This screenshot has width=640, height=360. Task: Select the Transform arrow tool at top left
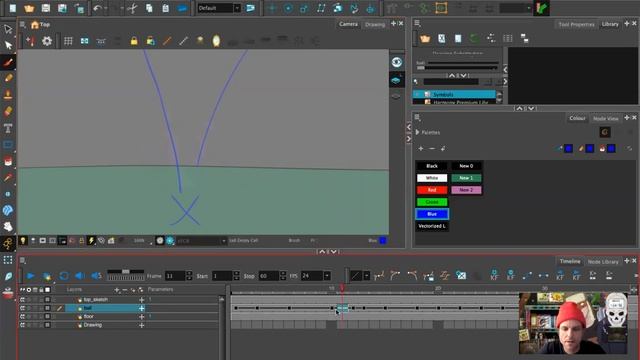coord(8,29)
